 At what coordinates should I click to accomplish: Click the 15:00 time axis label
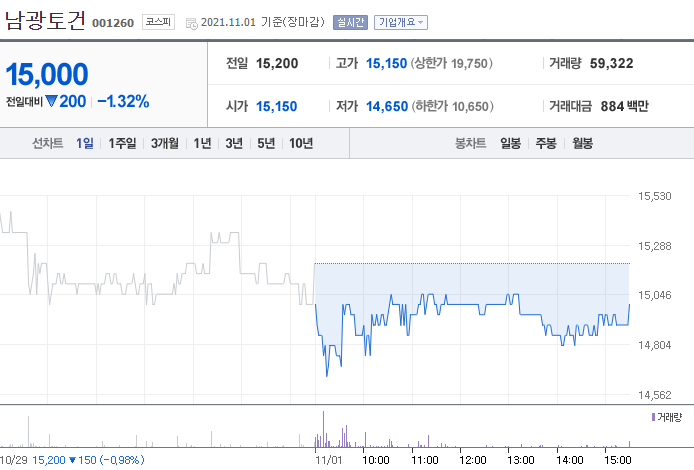coord(618,460)
